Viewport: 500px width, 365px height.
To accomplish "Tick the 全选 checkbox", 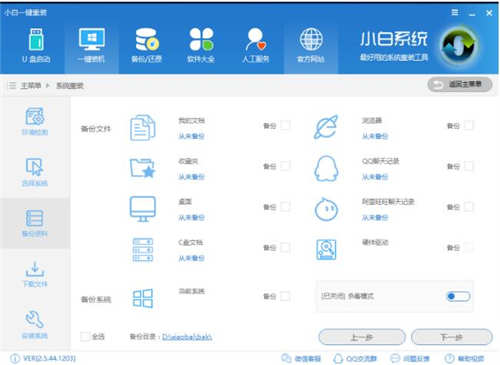I will 85,337.
